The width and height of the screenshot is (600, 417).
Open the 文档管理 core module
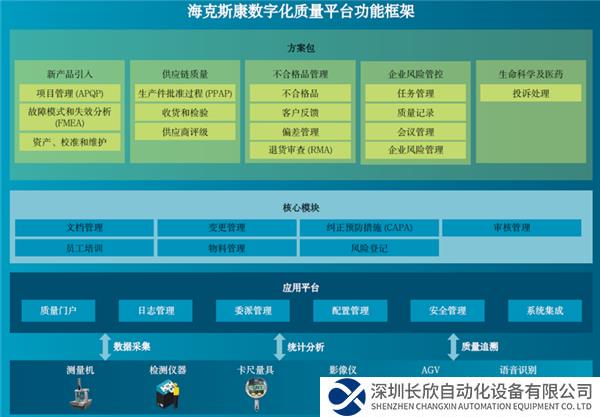coord(84,228)
